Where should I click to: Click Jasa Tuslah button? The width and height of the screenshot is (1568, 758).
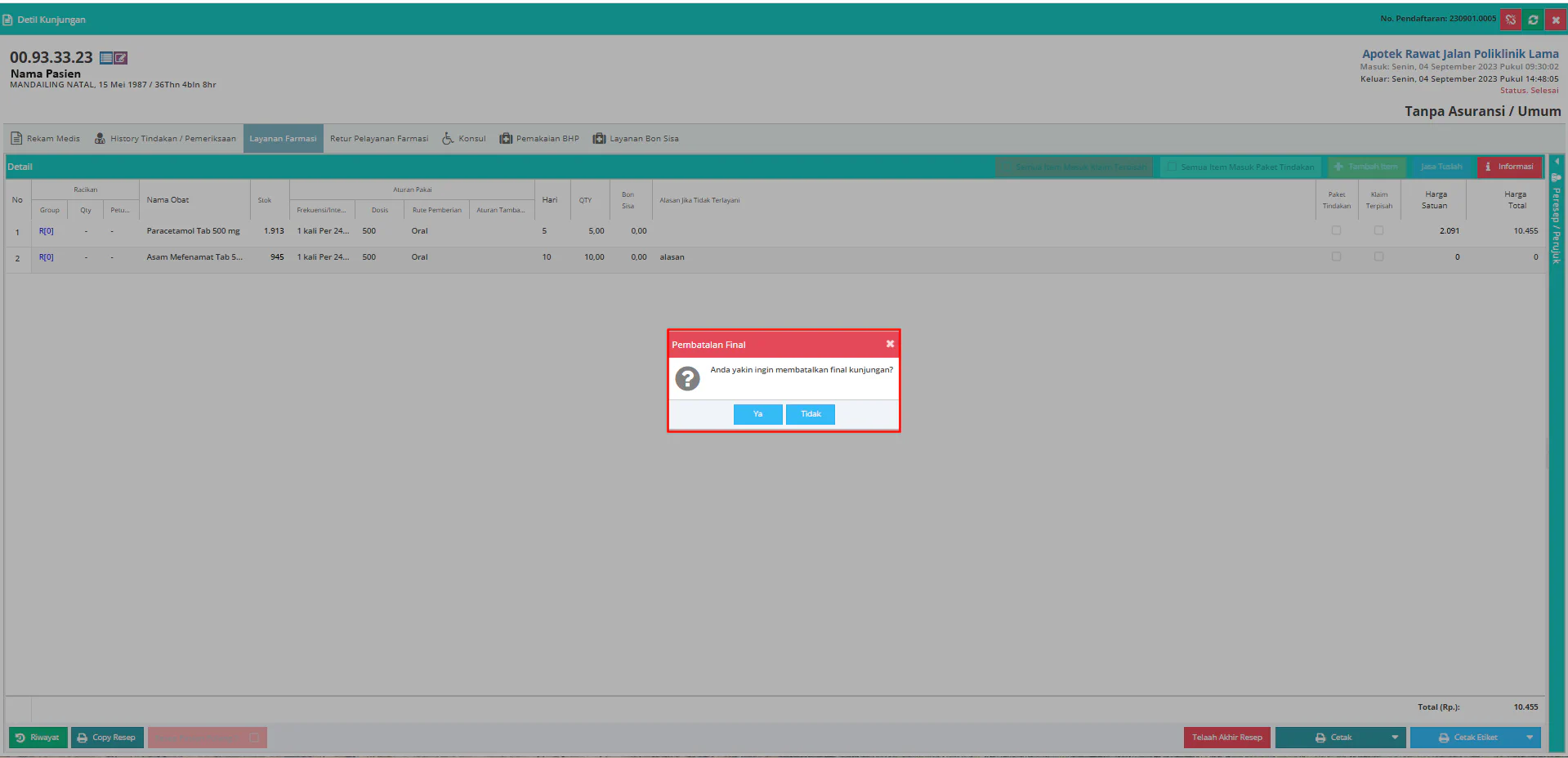[x=1441, y=167]
